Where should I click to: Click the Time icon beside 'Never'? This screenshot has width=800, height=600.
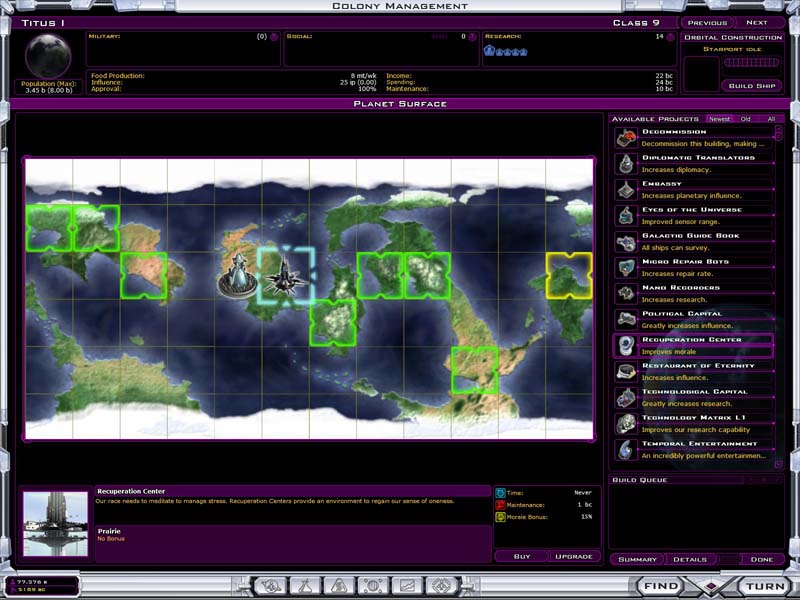[500, 493]
